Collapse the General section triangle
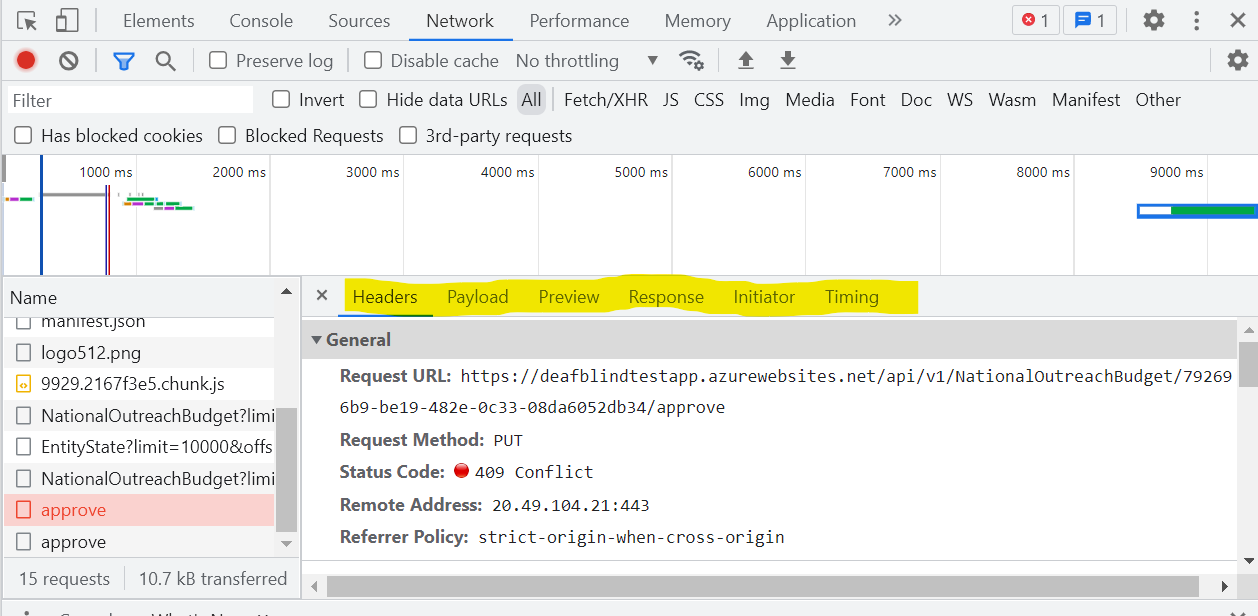 (317, 340)
